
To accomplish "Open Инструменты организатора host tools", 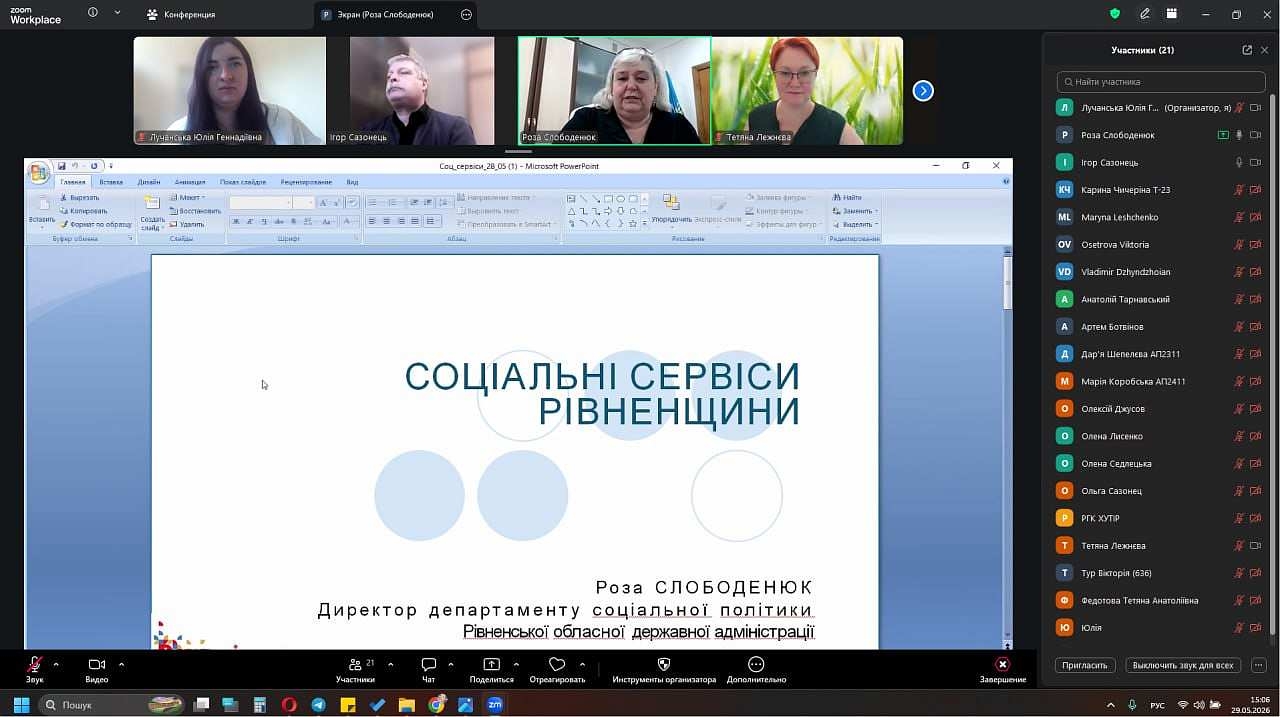I will point(664,669).
